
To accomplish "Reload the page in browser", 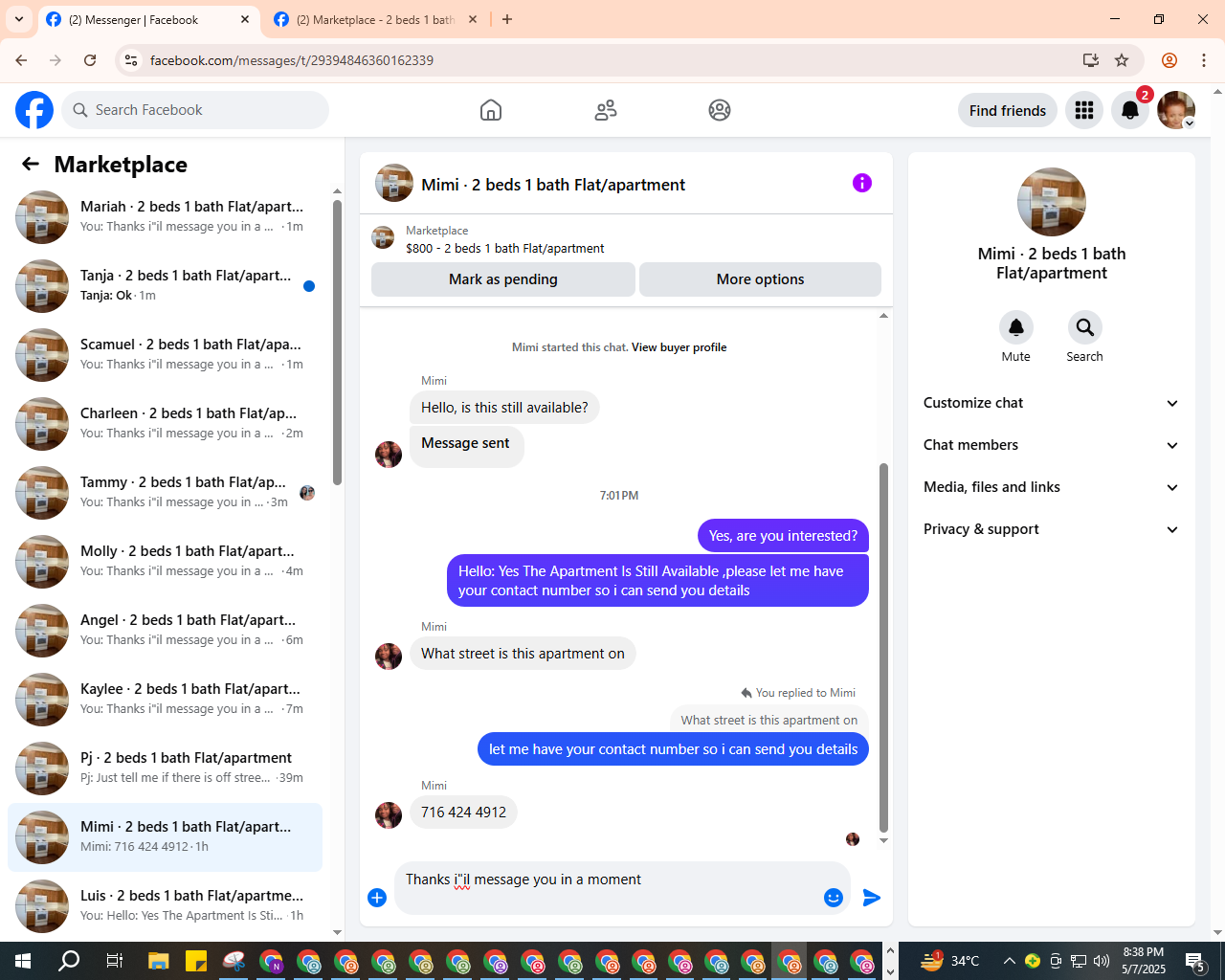I will coord(90,60).
